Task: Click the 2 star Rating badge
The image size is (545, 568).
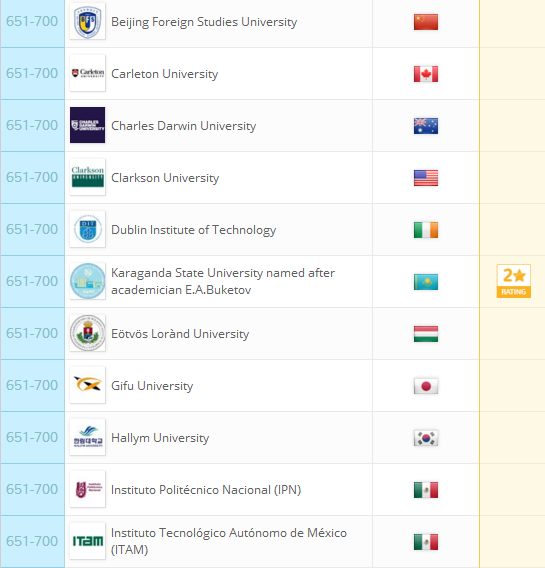Action: 513,281
